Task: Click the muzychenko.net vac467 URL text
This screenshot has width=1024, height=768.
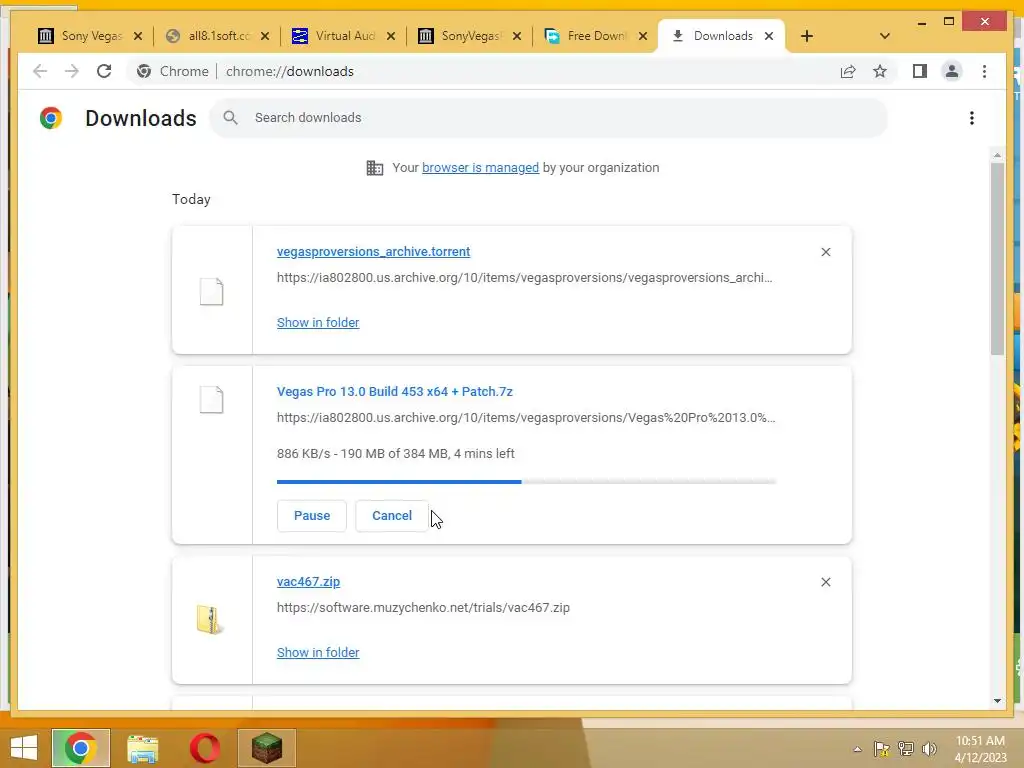Action: pyautogui.click(x=423, y=607)
